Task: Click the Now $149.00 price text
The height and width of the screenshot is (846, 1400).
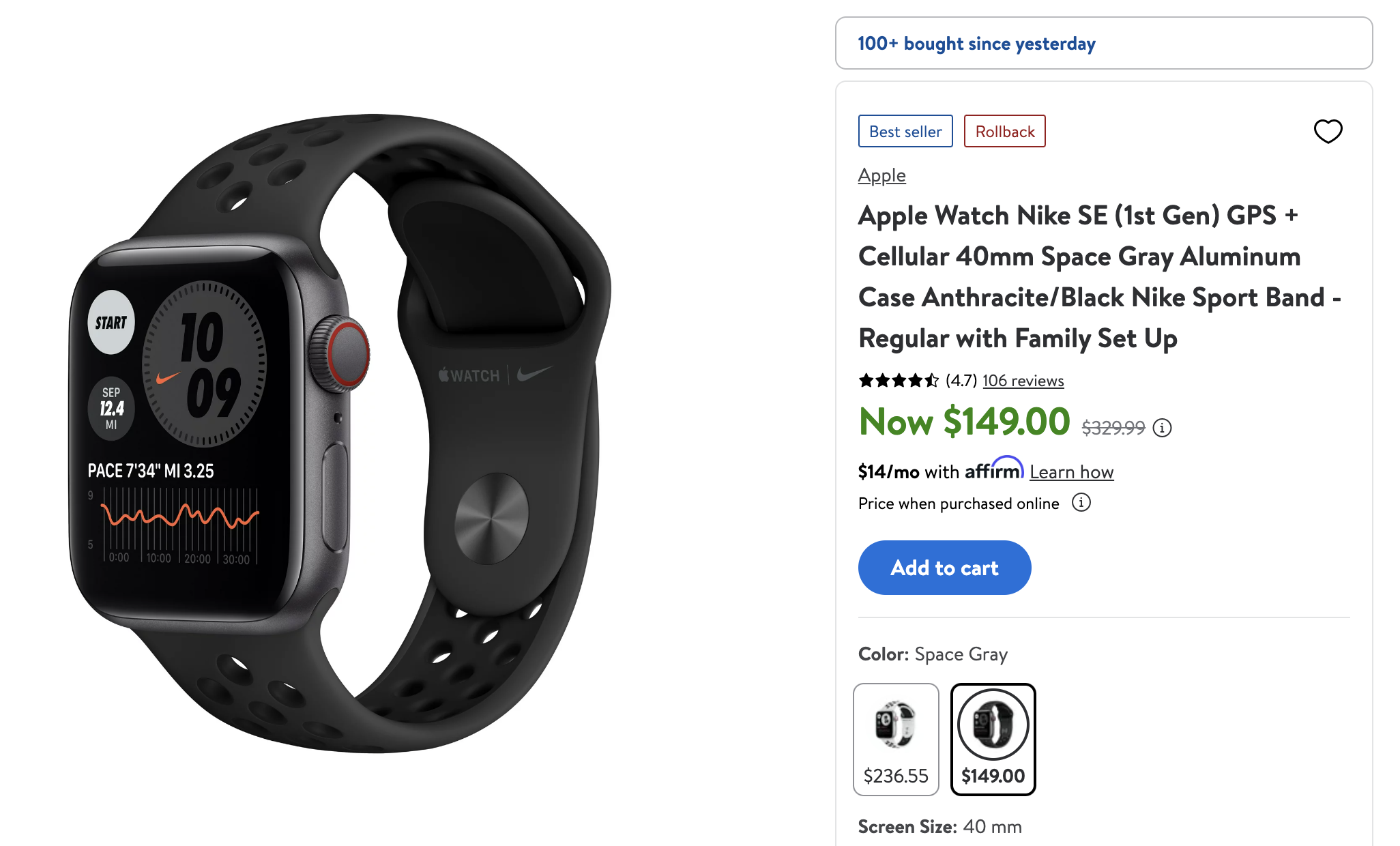Action: pos(964,422)
